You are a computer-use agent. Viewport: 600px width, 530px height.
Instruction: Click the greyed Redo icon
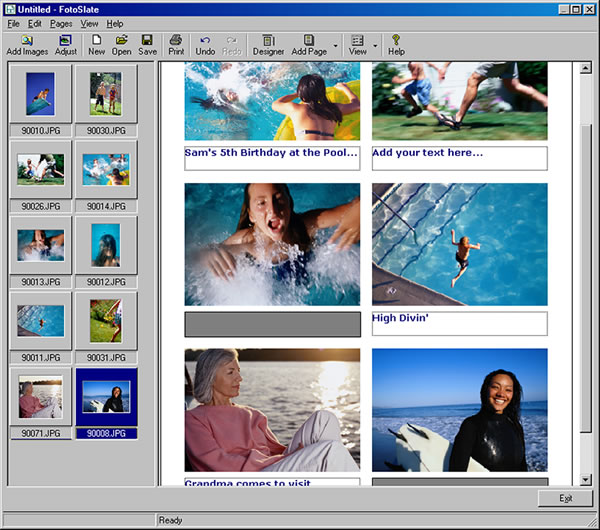232,40
